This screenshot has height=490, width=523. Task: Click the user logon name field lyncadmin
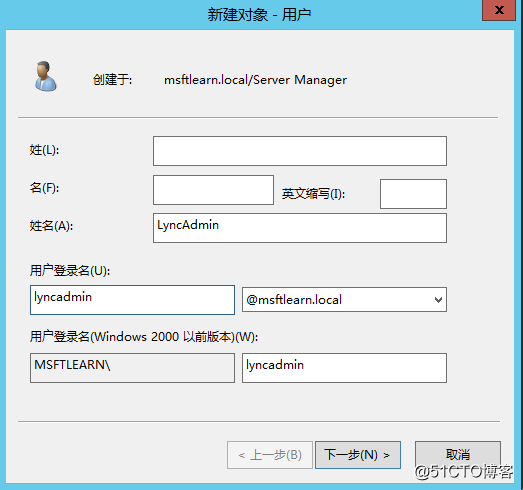(132, 300)
